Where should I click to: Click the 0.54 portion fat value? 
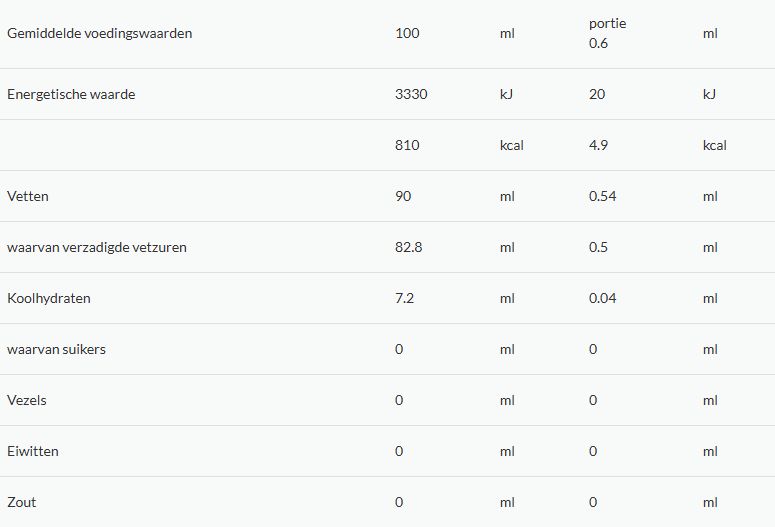[603, 196]
